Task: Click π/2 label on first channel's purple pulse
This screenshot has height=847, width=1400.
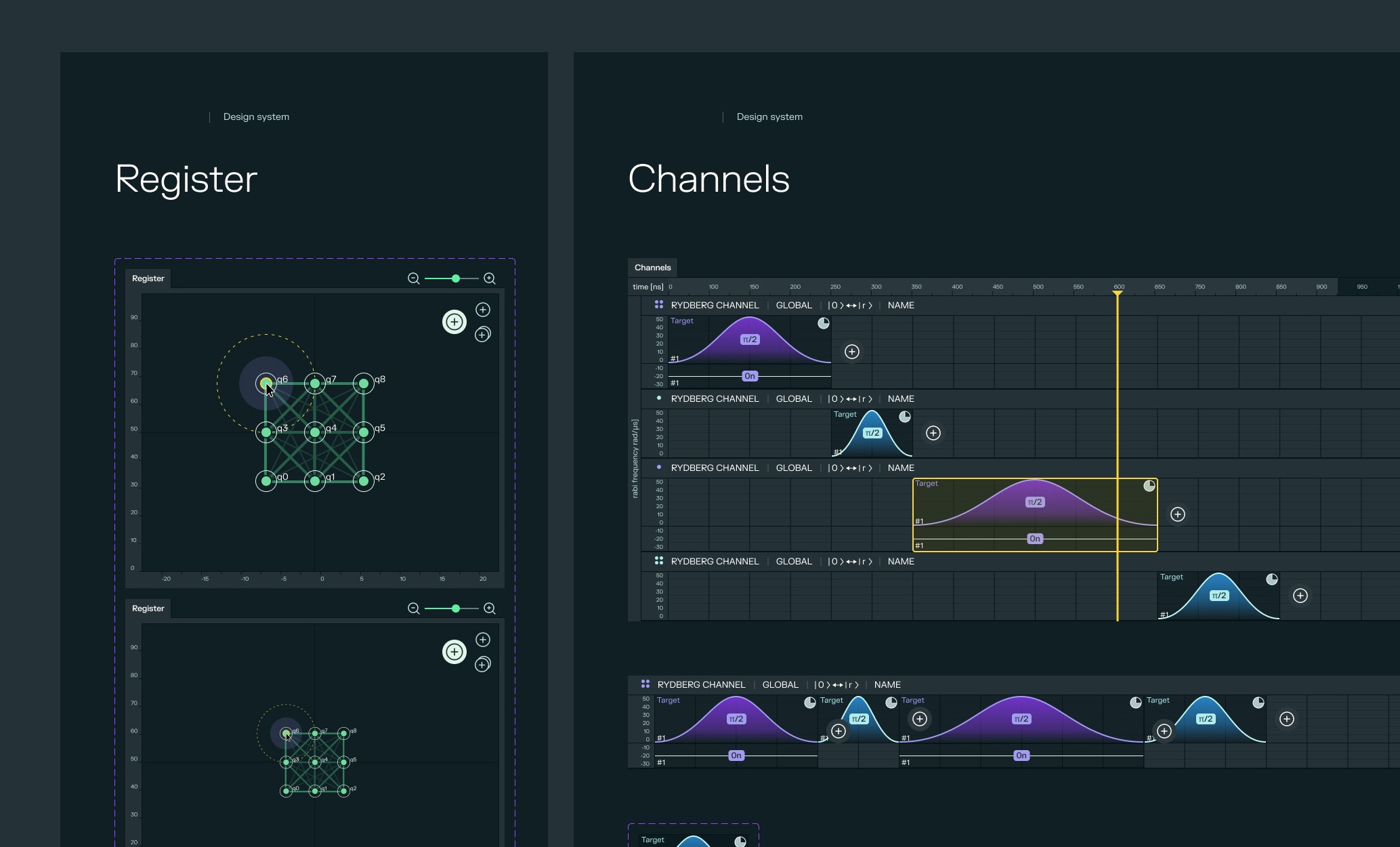Action: [x=750, y=339]
